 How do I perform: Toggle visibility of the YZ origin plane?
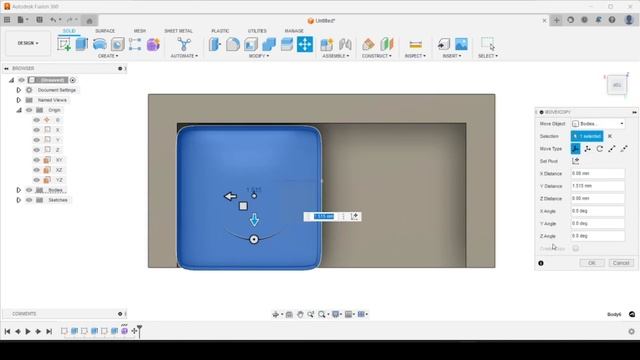(x=37, y=180)
